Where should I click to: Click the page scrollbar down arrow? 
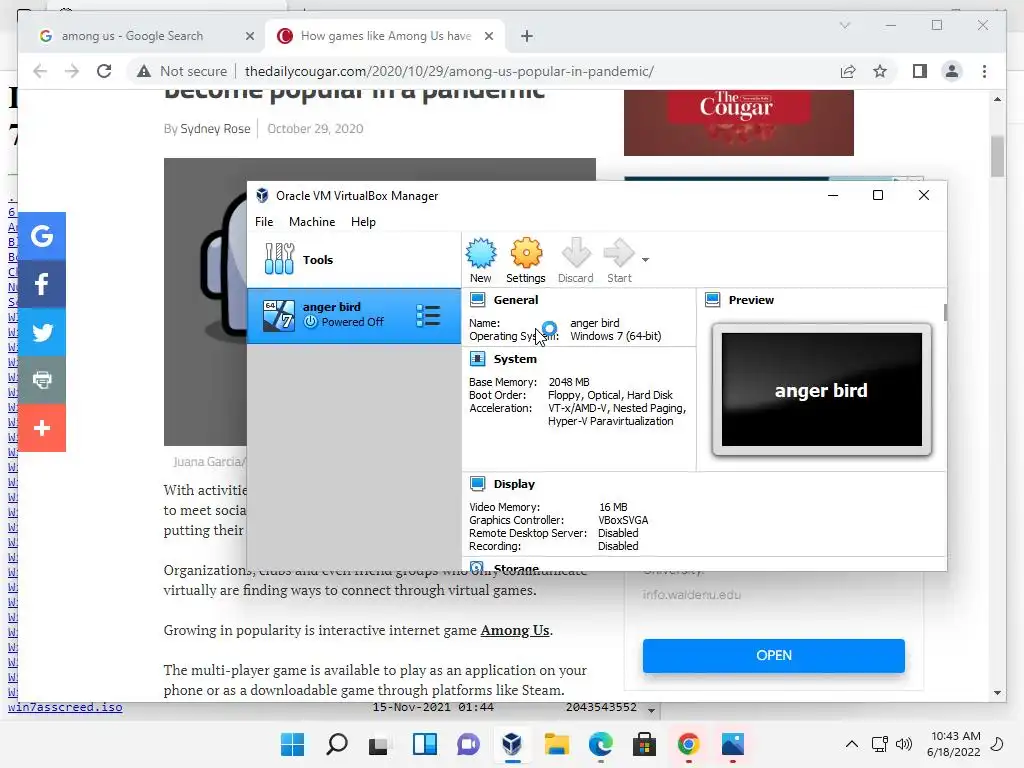click(997, 692)
